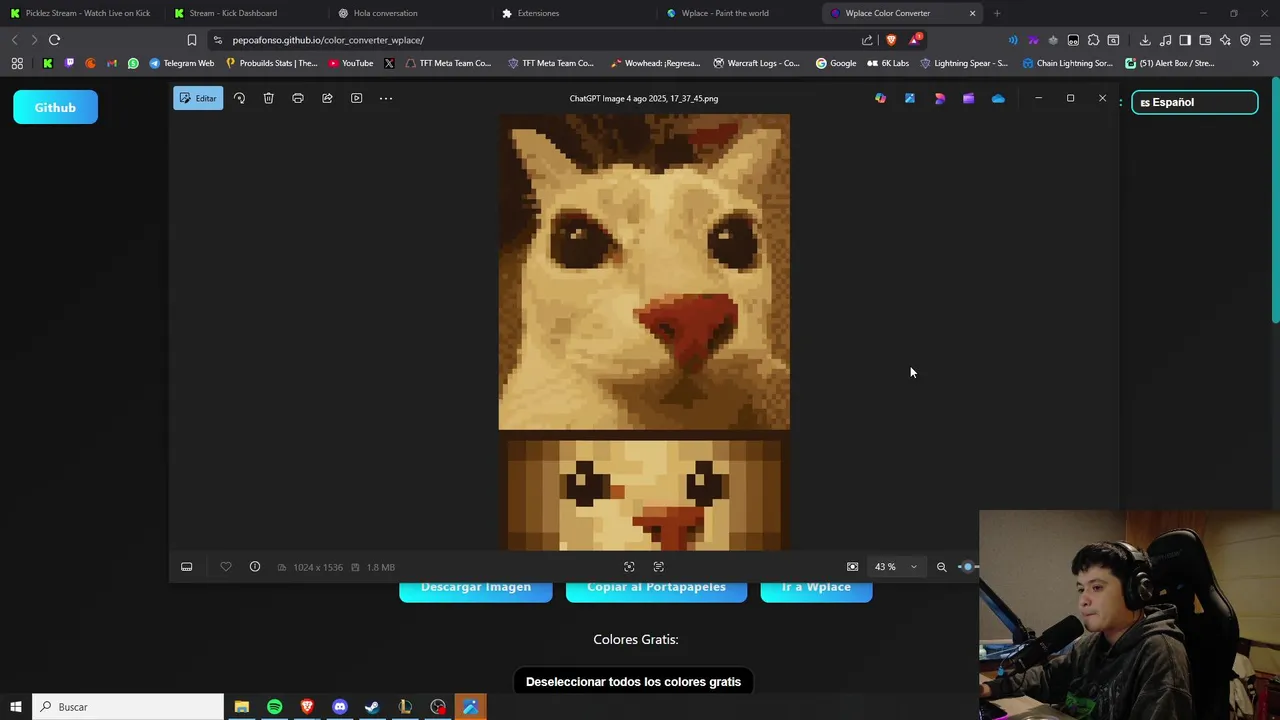
Task: Zoom out with magnifier minus icon
Action: pyautogui.click(x=941, y=567)
